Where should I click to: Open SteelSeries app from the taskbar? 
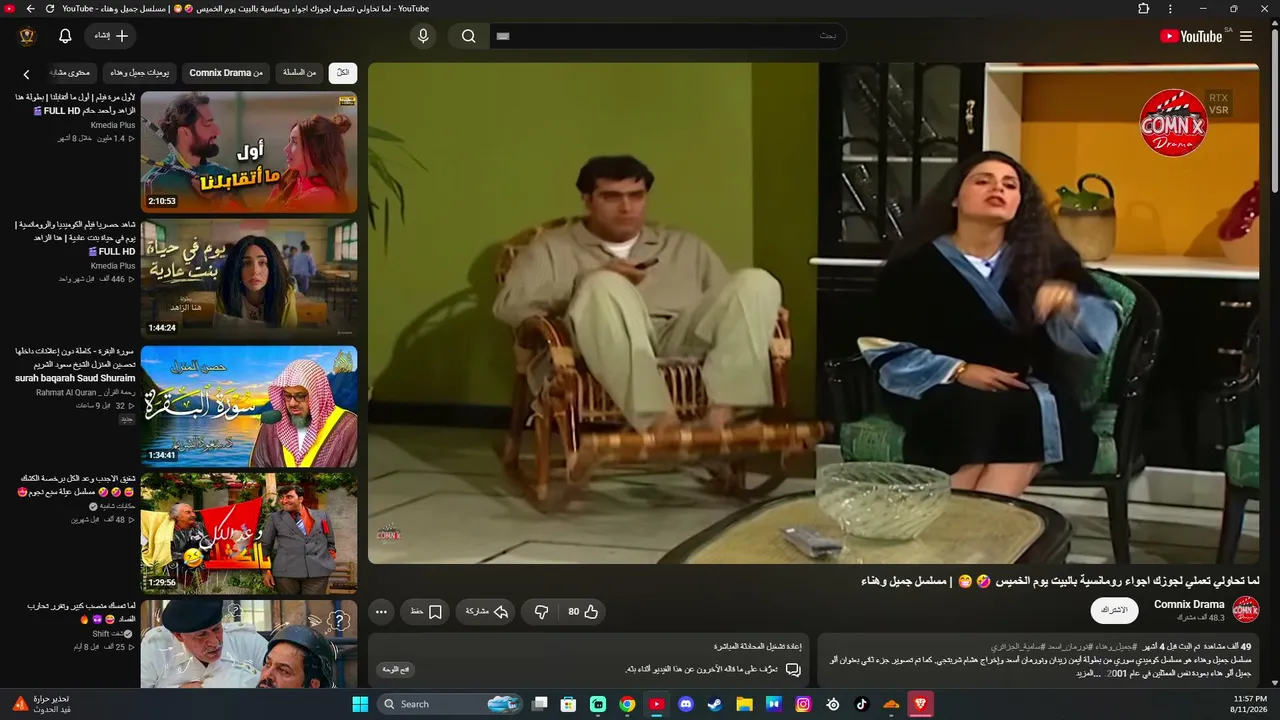tap(833, 704)
